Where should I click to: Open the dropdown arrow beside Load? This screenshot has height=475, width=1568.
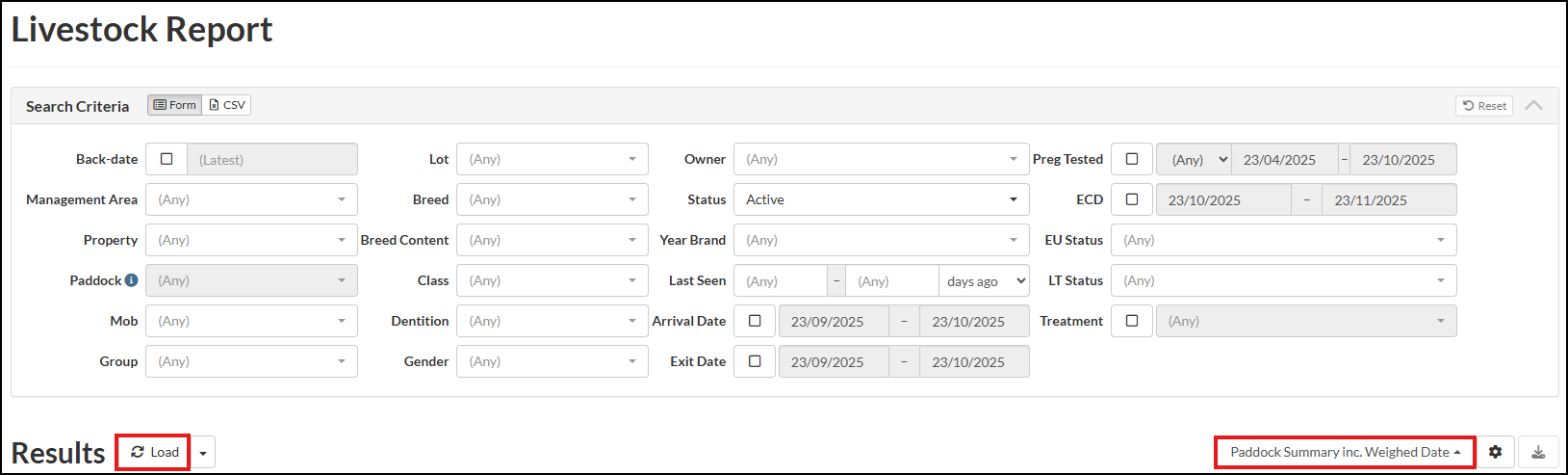(203, 453)
